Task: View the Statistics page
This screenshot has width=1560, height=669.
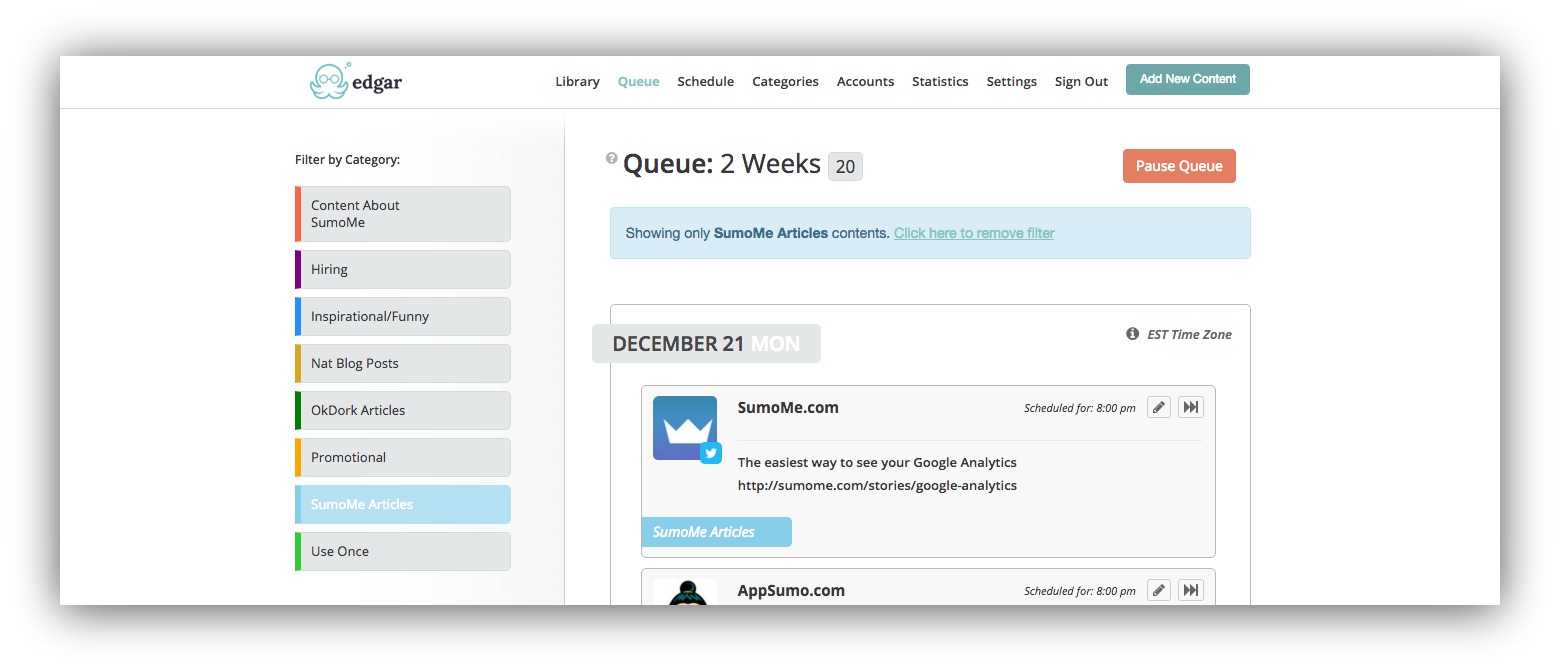Action: (x=940, y=82)
